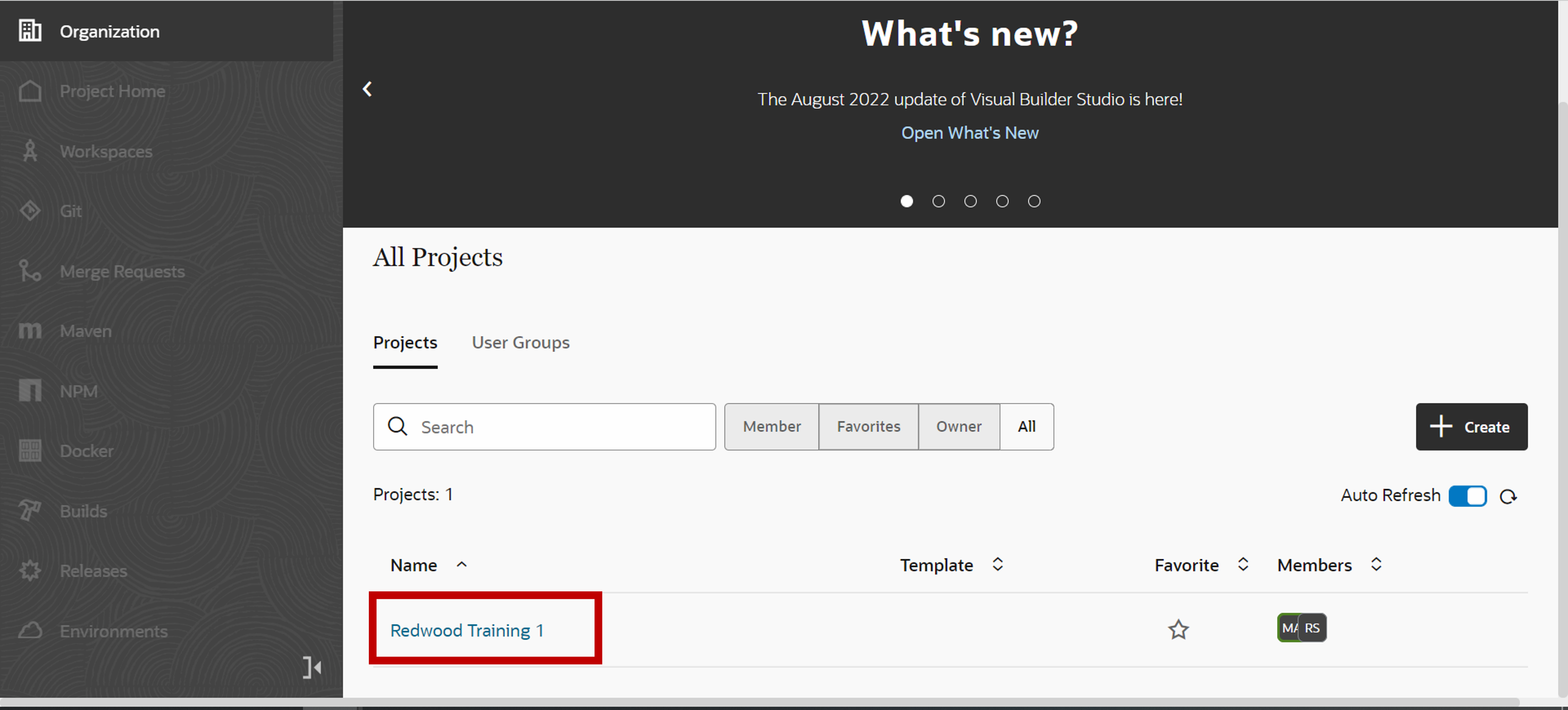Sort by Name column arrow
Screen dimensions: 1568x710
[x=462, y=565]
